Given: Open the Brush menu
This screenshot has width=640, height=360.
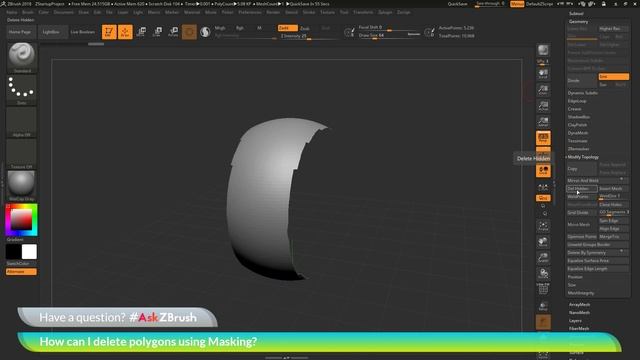Looking at the screenshot, I should (x=28, y=12).
